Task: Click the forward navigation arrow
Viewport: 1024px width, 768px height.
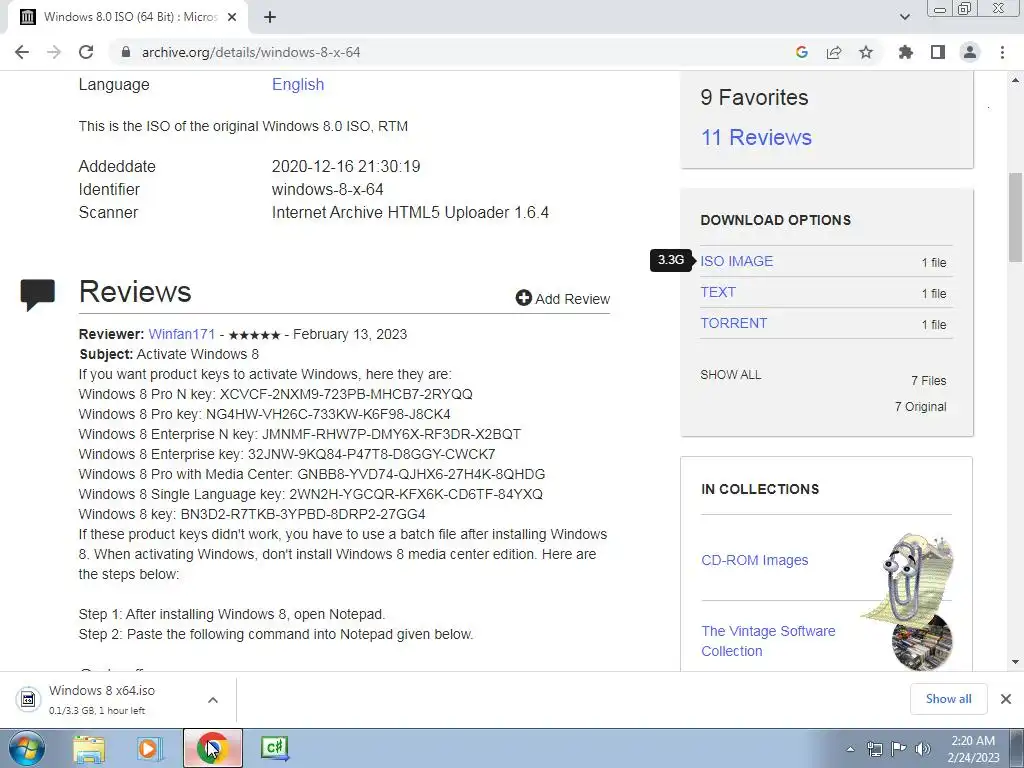Action: tap(54, 52)
